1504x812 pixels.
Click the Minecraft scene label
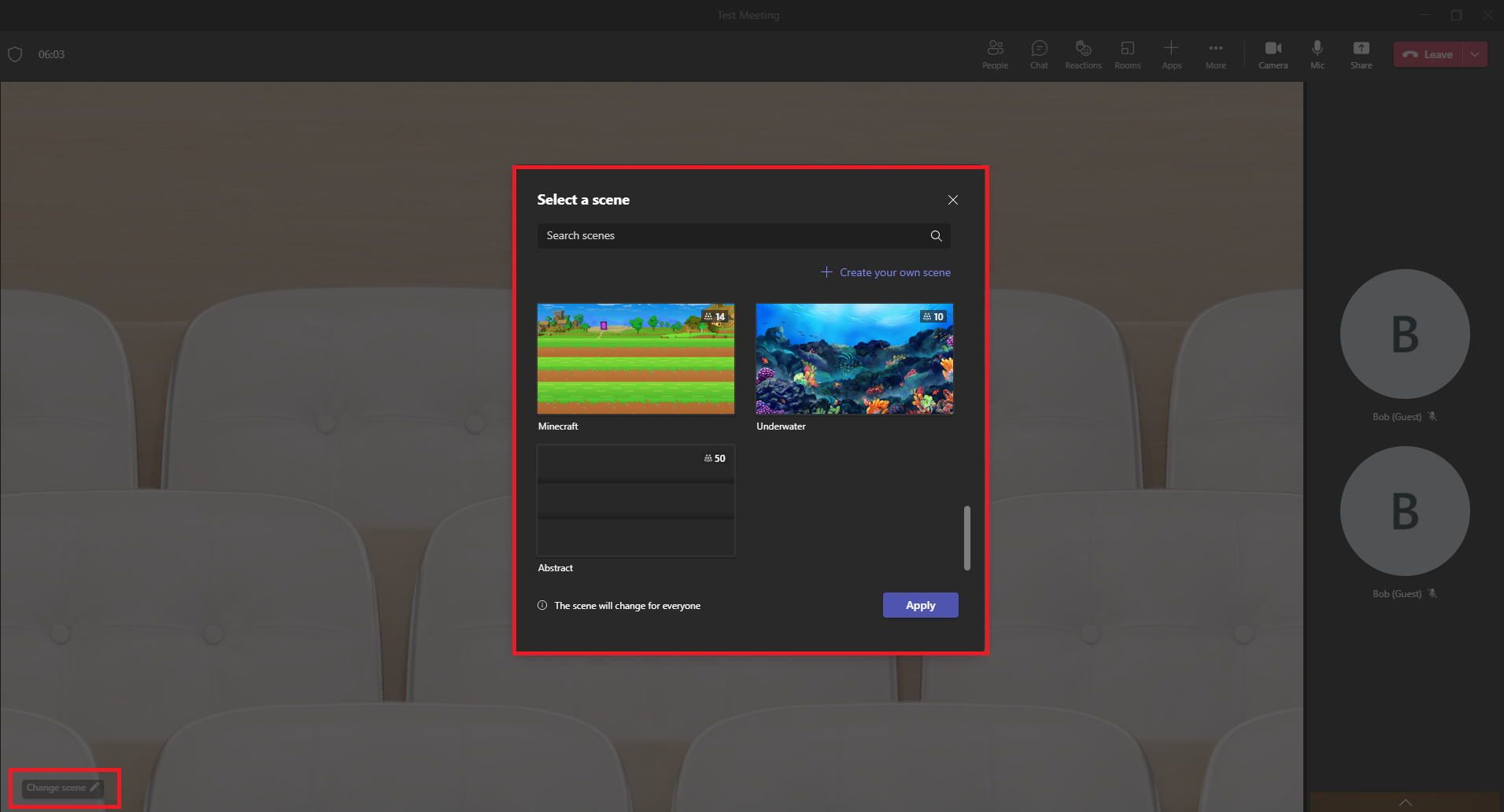pyautogui.click(x=558, y=426)
